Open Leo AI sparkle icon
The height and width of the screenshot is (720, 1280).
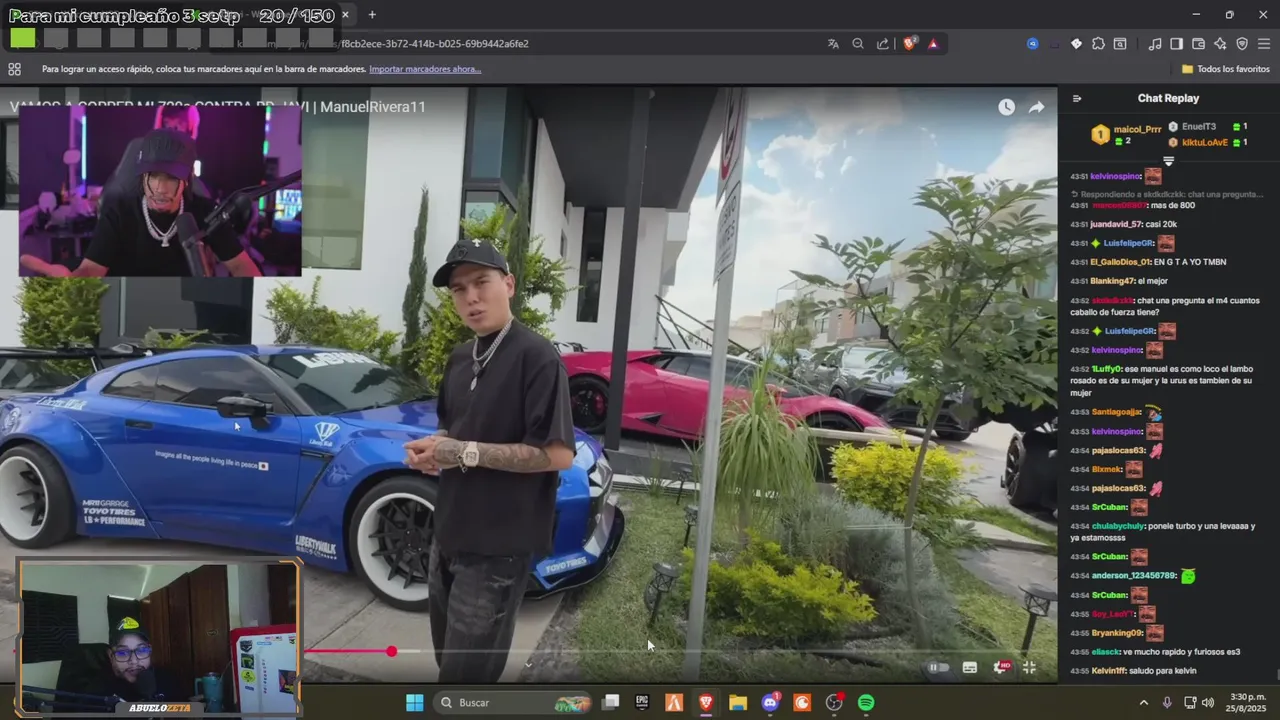click(x=1220, y=44)
